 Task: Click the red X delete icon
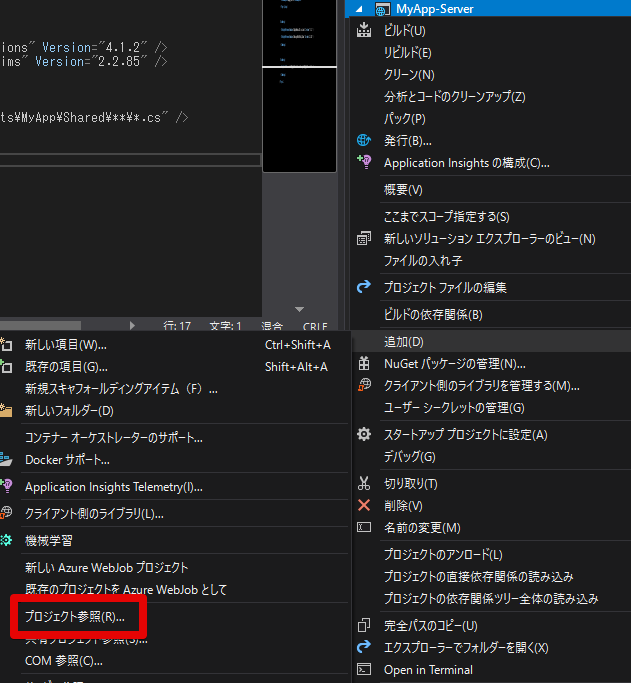(364, 505)
